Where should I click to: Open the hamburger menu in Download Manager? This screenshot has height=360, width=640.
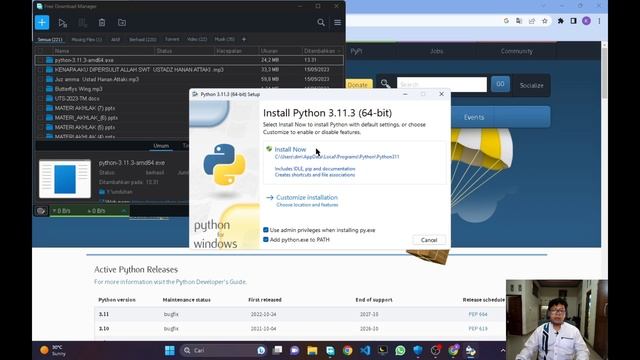click(338, 23)
